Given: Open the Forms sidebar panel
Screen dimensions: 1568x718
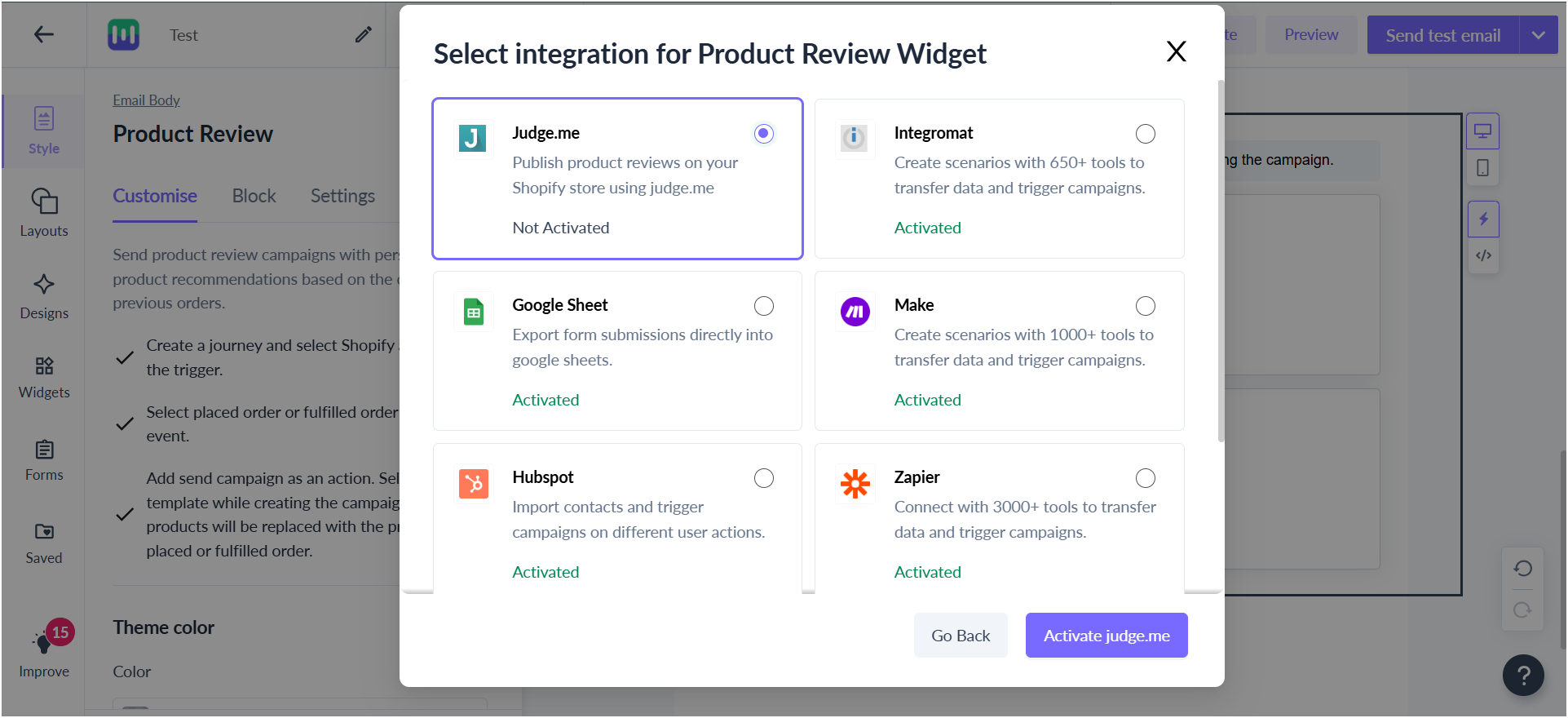Looking at the screenshot, I should tap(44, 460).
